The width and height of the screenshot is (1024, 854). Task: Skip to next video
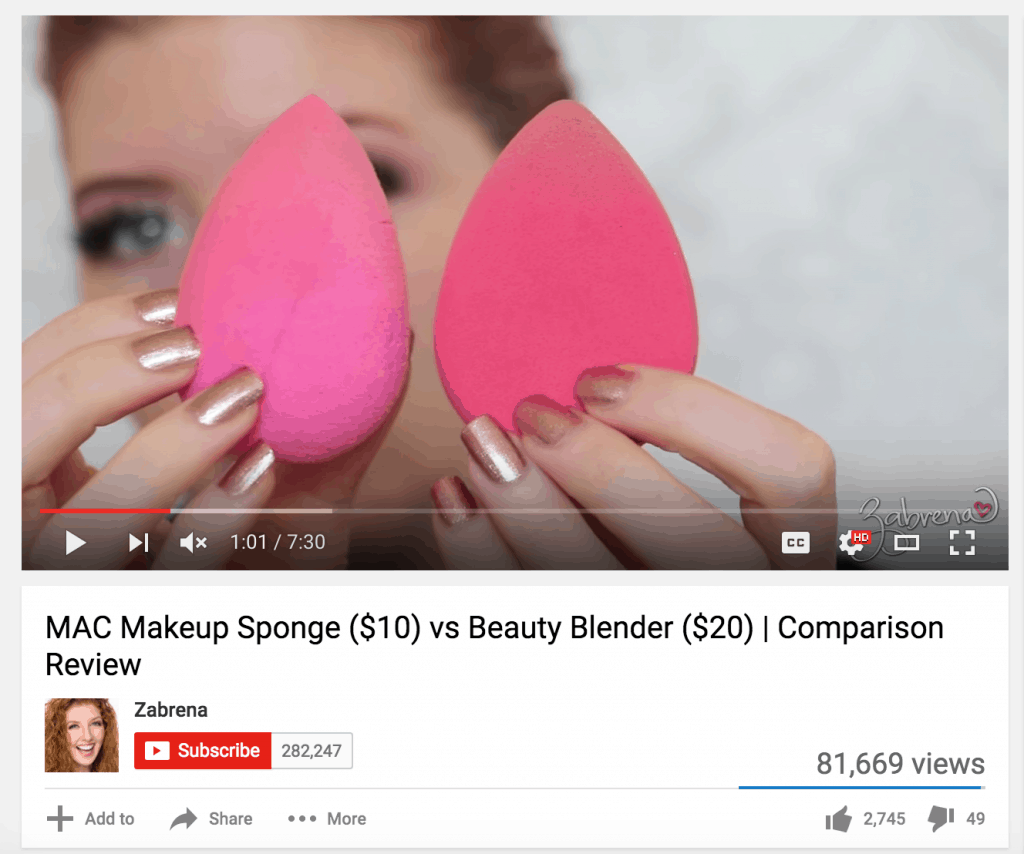click(138, 543)
